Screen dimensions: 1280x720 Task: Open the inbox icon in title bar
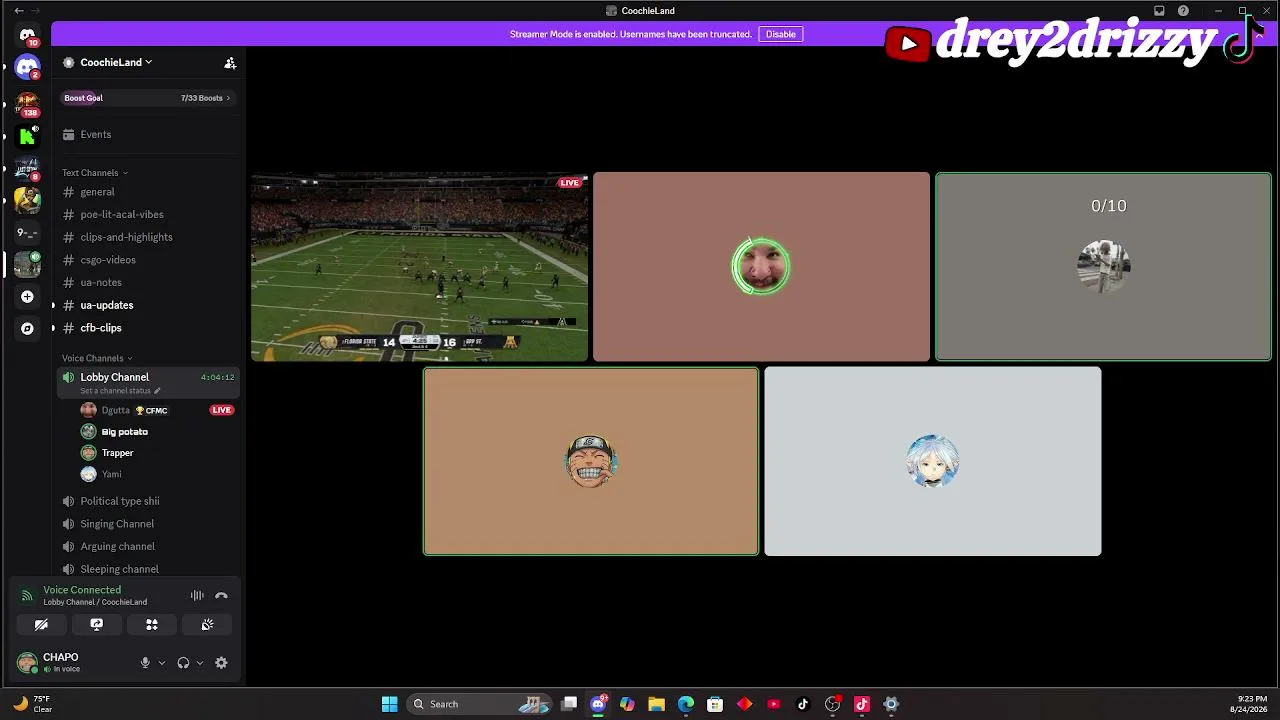pos(1159,10)
